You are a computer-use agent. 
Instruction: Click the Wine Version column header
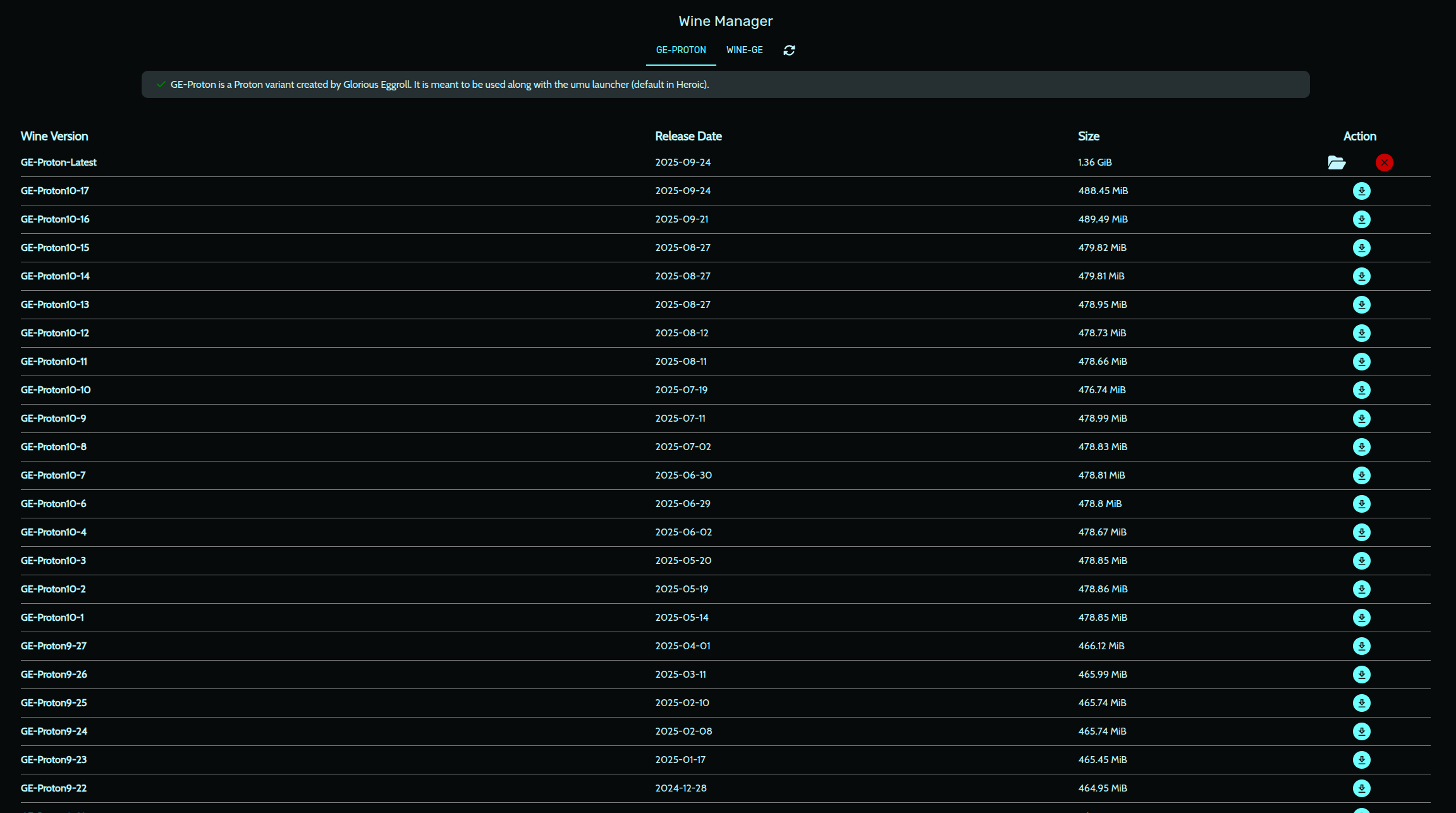[x=54, y=136]
